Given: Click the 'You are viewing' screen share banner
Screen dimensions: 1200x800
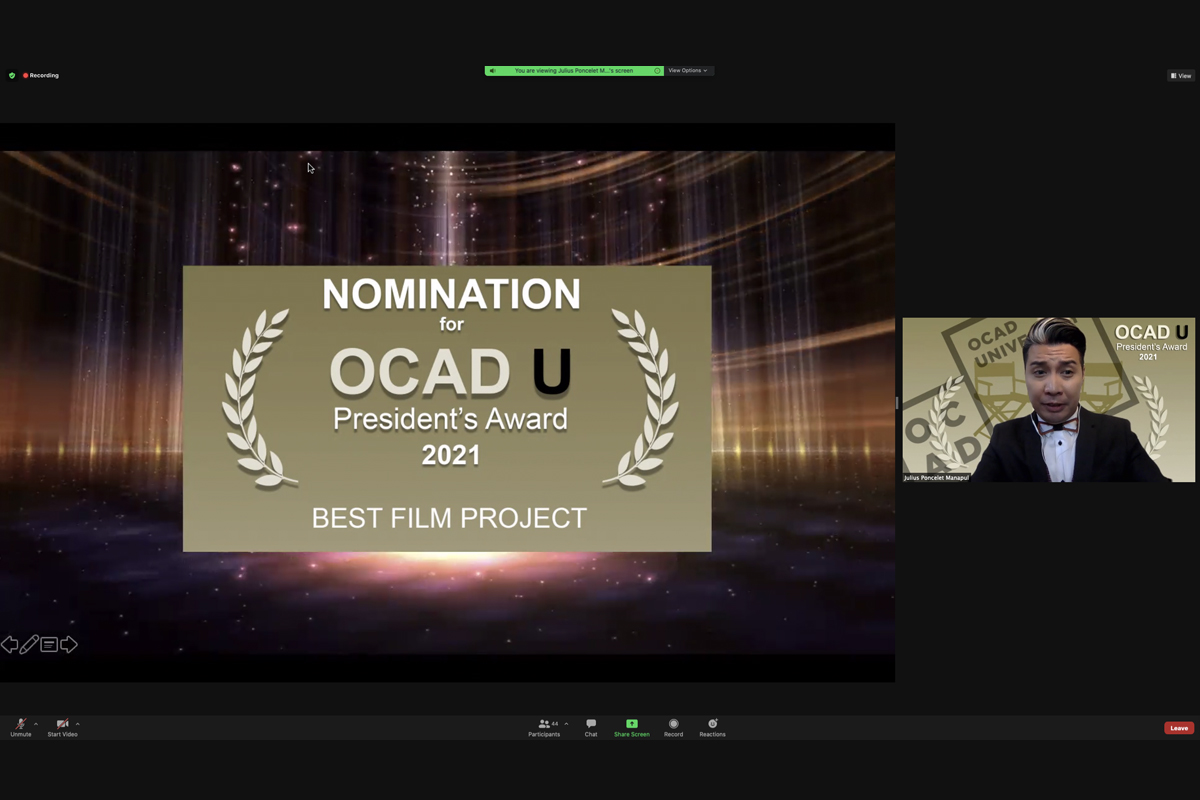Looking at the screenshot, I should click(574, 71).
